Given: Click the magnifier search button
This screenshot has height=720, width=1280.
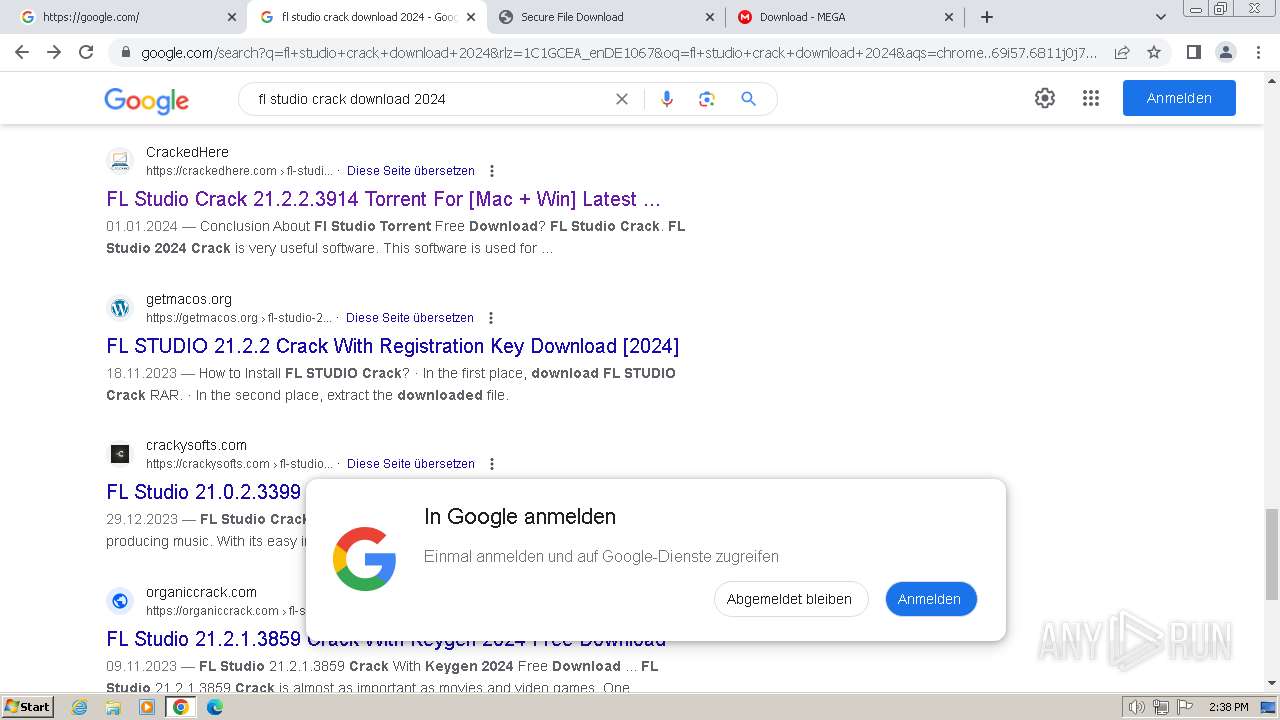Looking at the screenshot, I should coord(748,99).
